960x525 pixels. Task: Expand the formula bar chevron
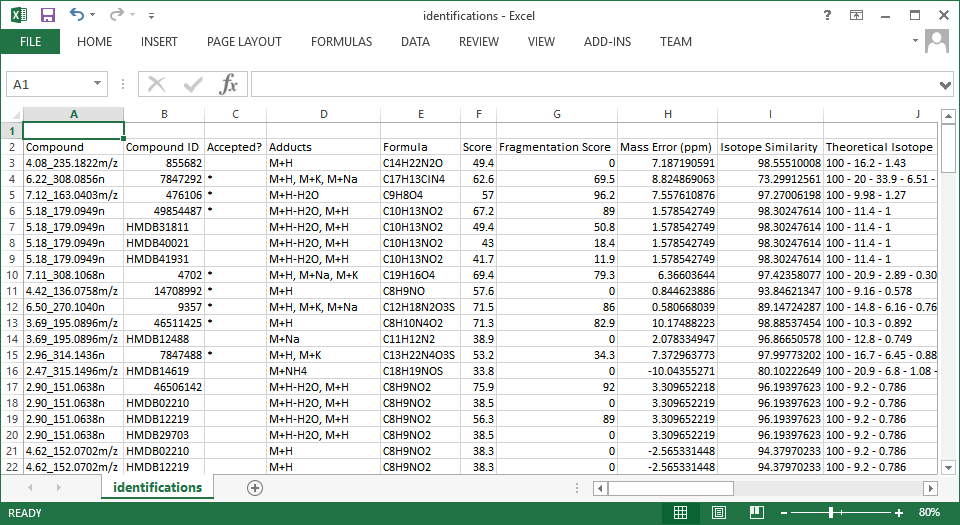pyautogui.click(x=945, y=85)
